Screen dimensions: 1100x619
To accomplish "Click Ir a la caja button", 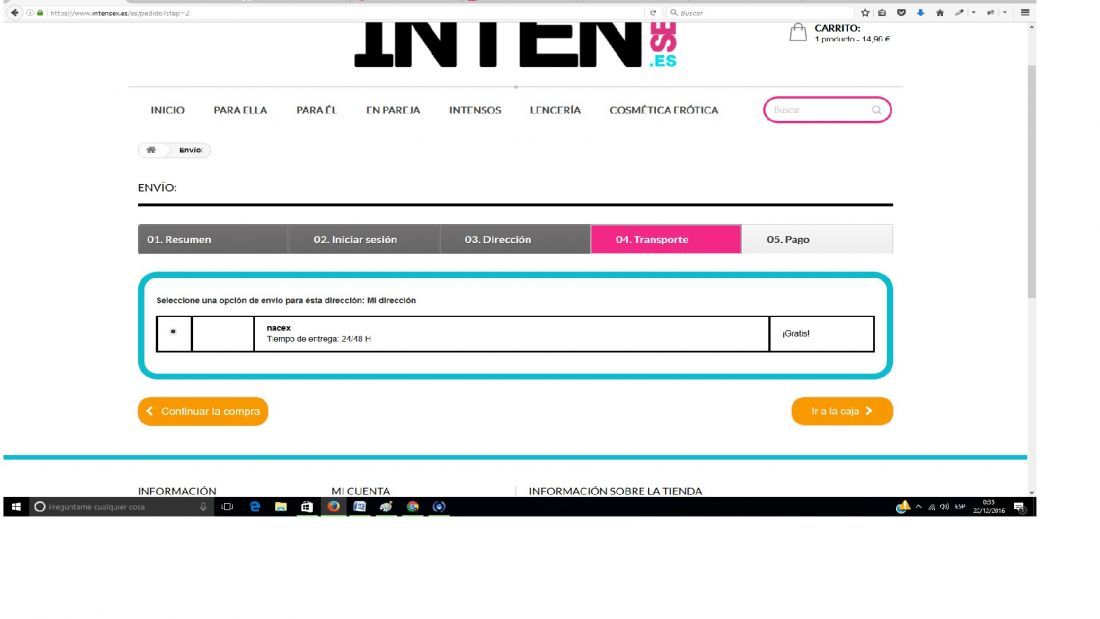I will 842,411.
